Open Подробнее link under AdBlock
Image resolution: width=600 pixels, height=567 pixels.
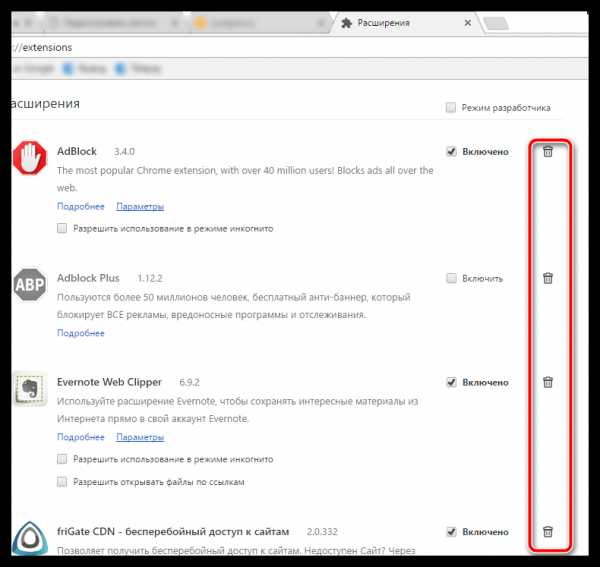pos(81,207)
